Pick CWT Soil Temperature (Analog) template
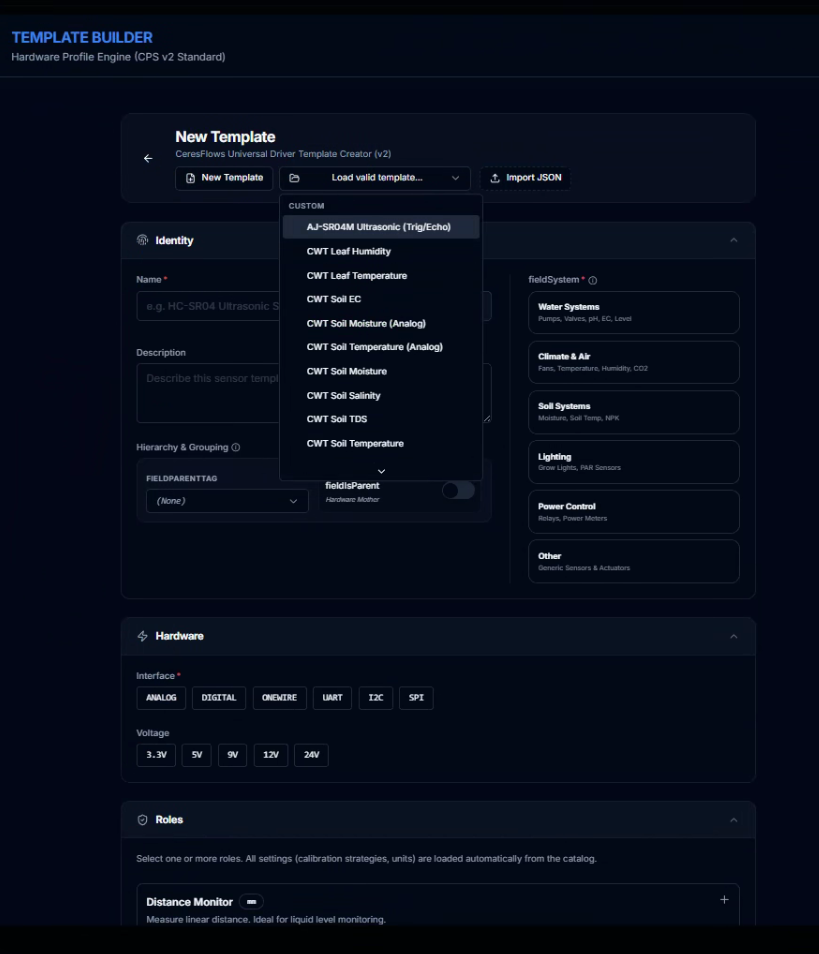The image size is (819, 954). 381,347
